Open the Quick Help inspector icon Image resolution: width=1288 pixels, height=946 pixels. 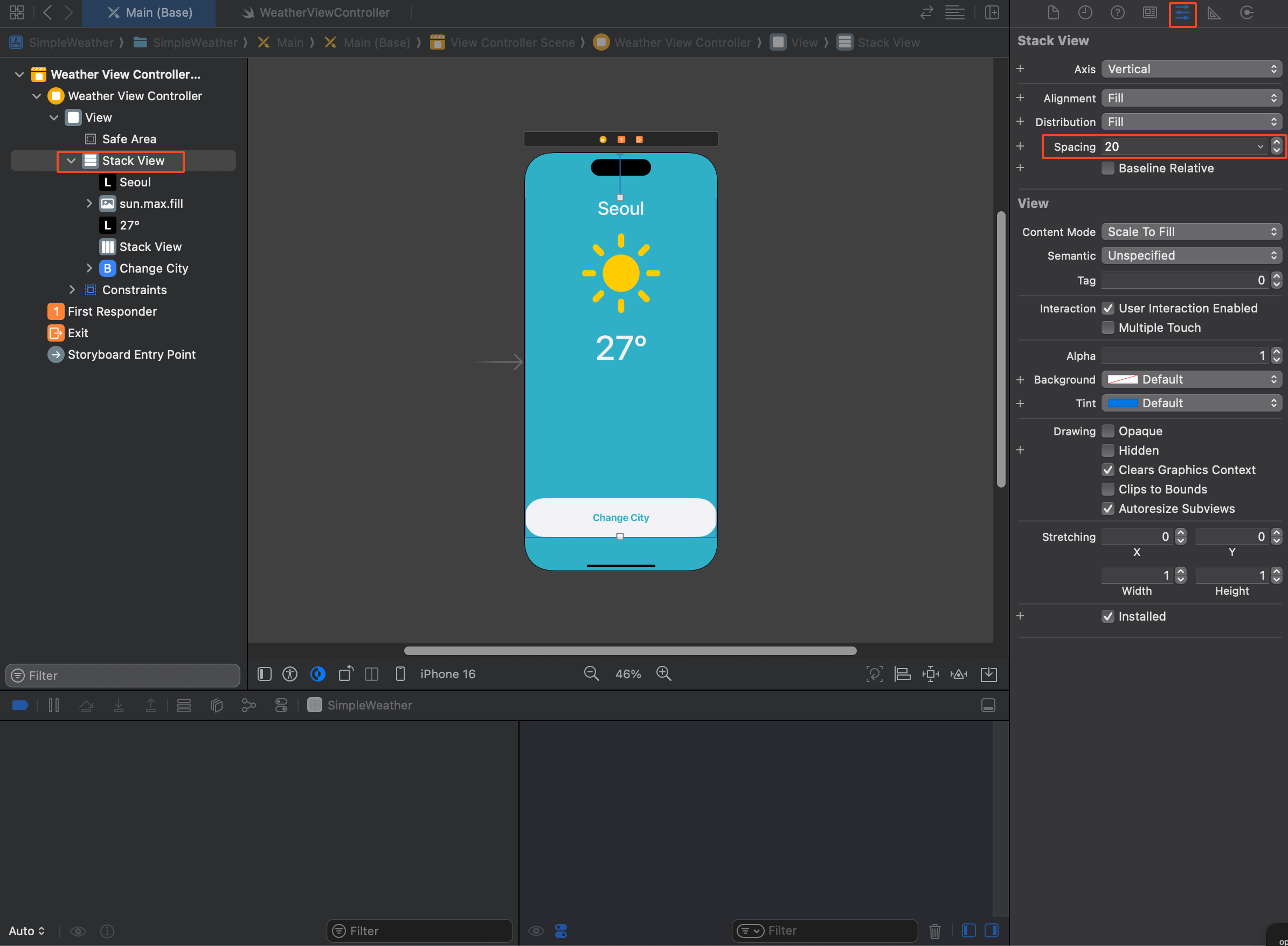tap(1117, 12)
